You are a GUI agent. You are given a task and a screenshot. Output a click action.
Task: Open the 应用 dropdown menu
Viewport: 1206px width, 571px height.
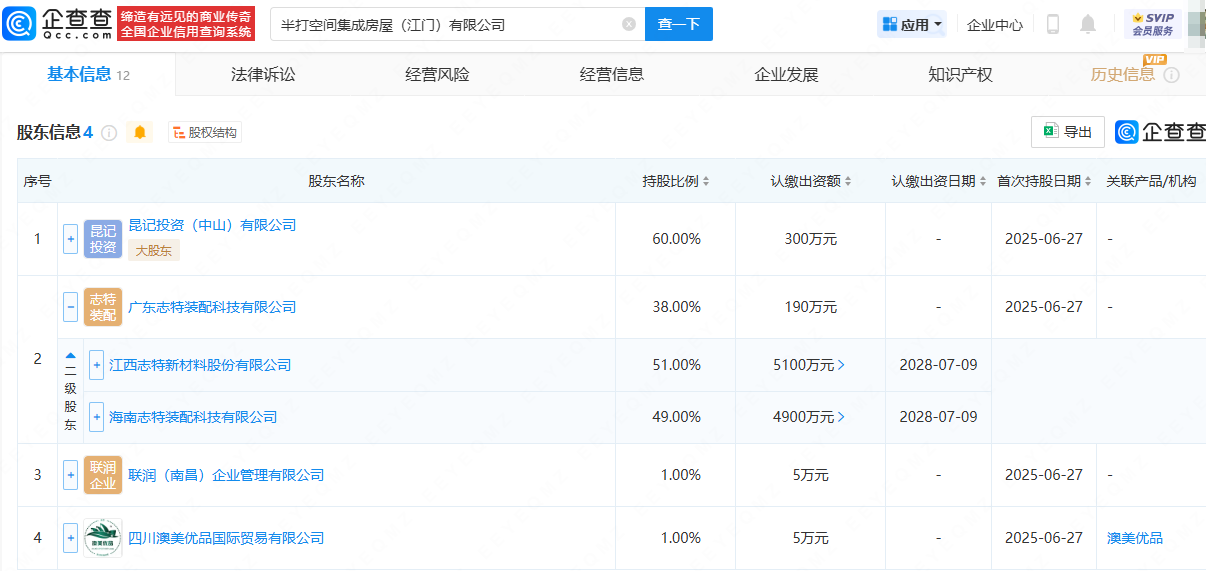click(912, 24)
